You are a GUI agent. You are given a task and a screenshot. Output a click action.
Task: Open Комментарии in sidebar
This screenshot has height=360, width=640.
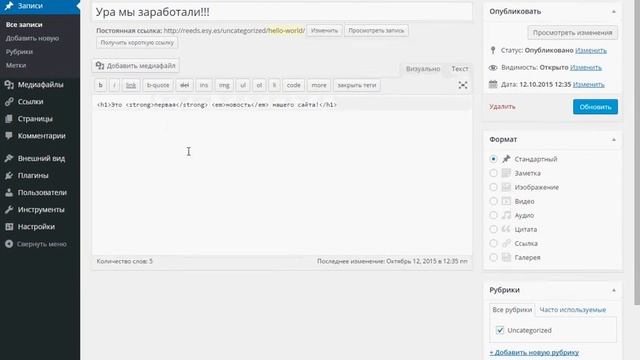40,136
